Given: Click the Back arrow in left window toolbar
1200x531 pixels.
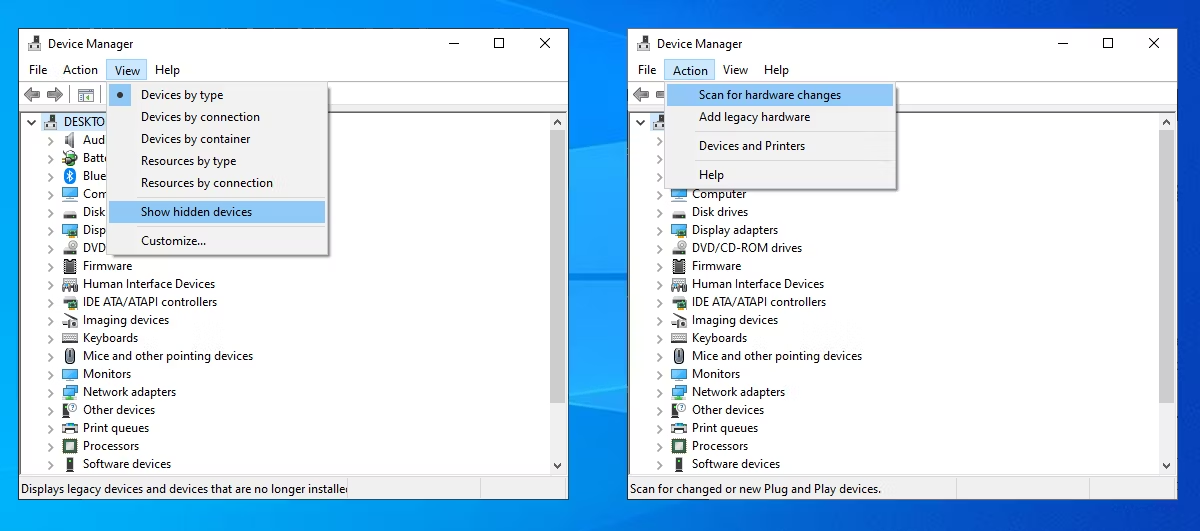Looking at the screenshot, I should 32,95.
